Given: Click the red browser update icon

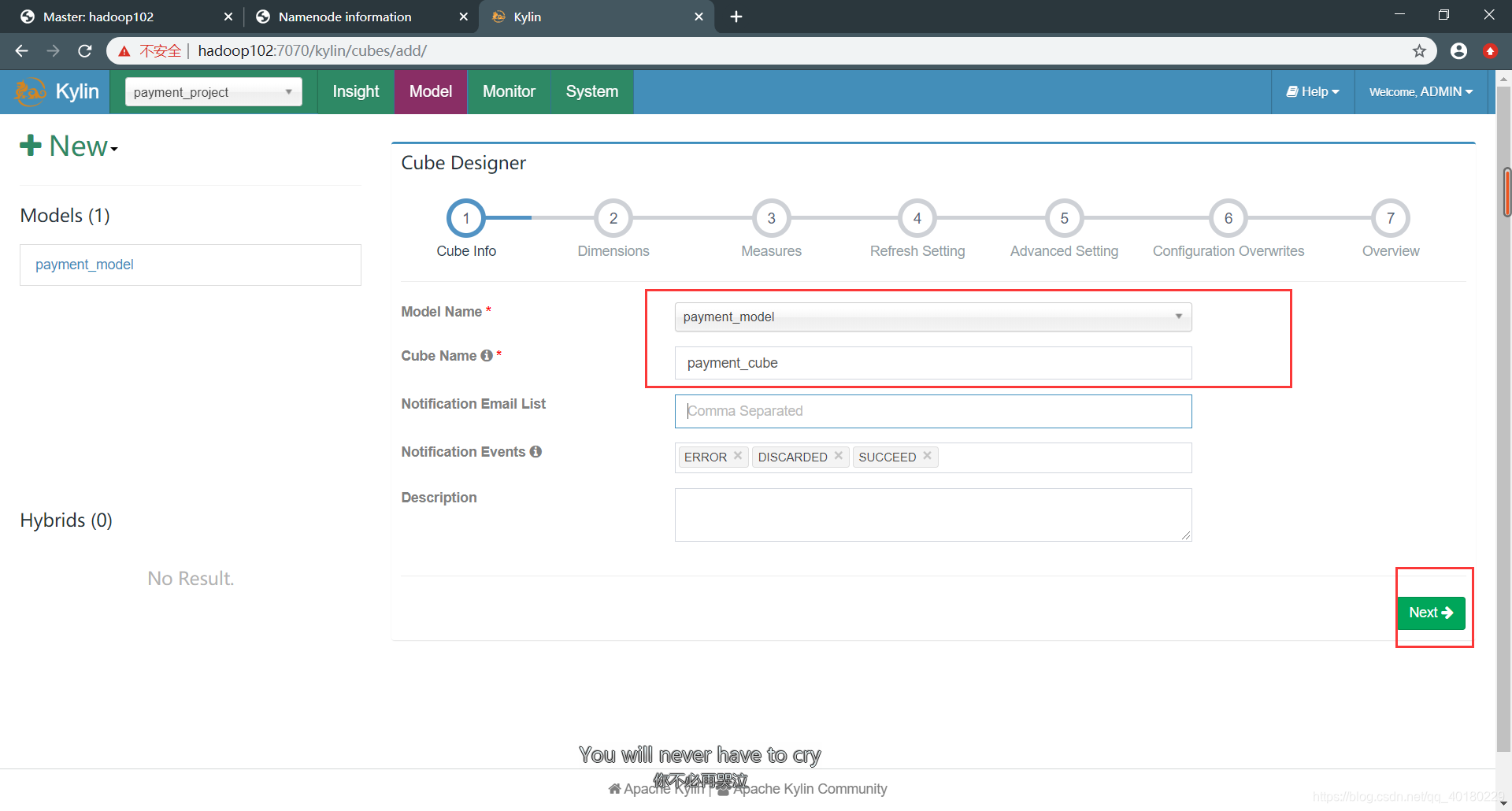Looking at the screenshot, I should pyautogui.click(x=1490, y=51).
